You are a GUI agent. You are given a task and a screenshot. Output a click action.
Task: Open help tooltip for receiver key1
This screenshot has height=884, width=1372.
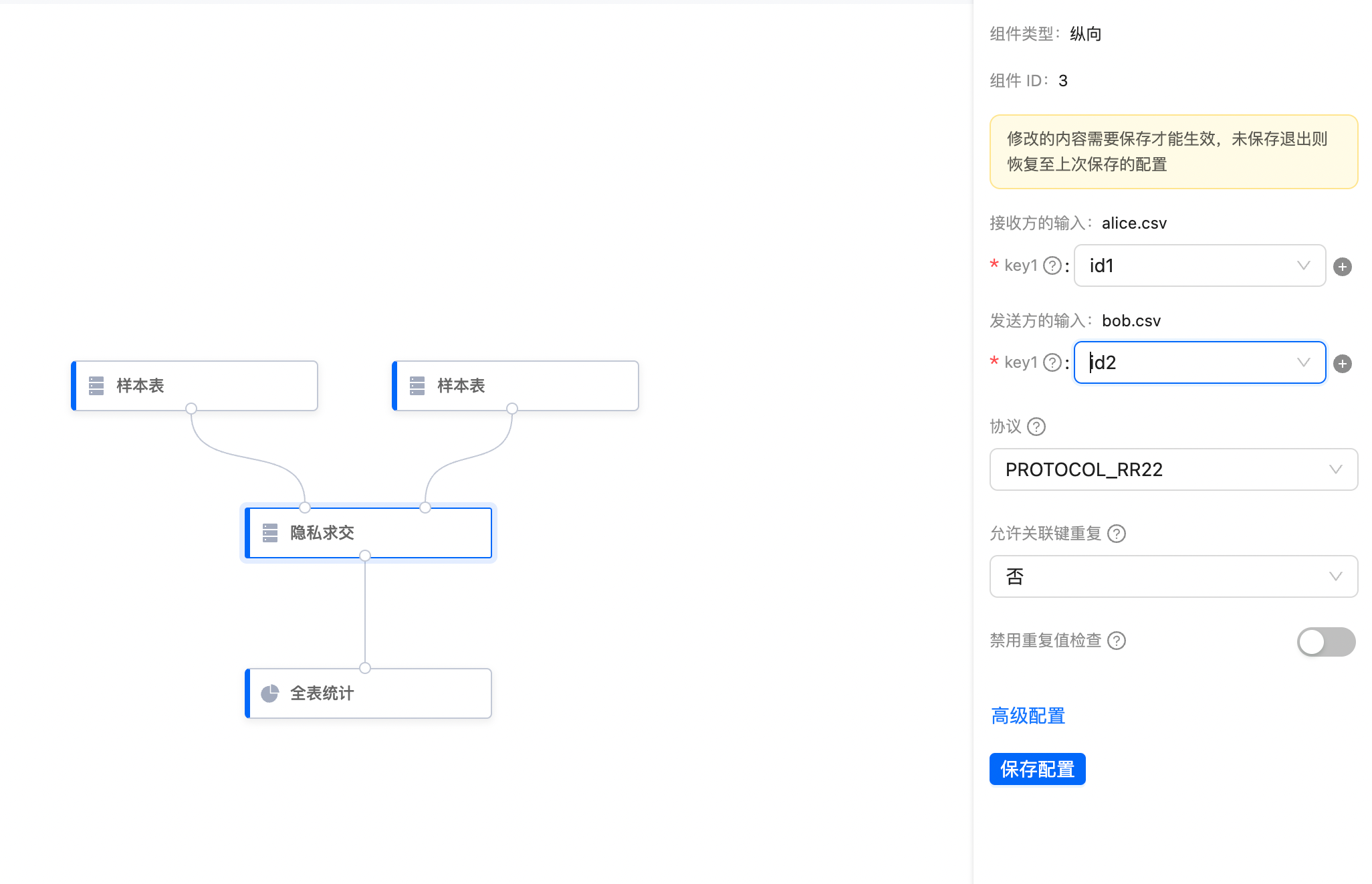pos(1052,265)
